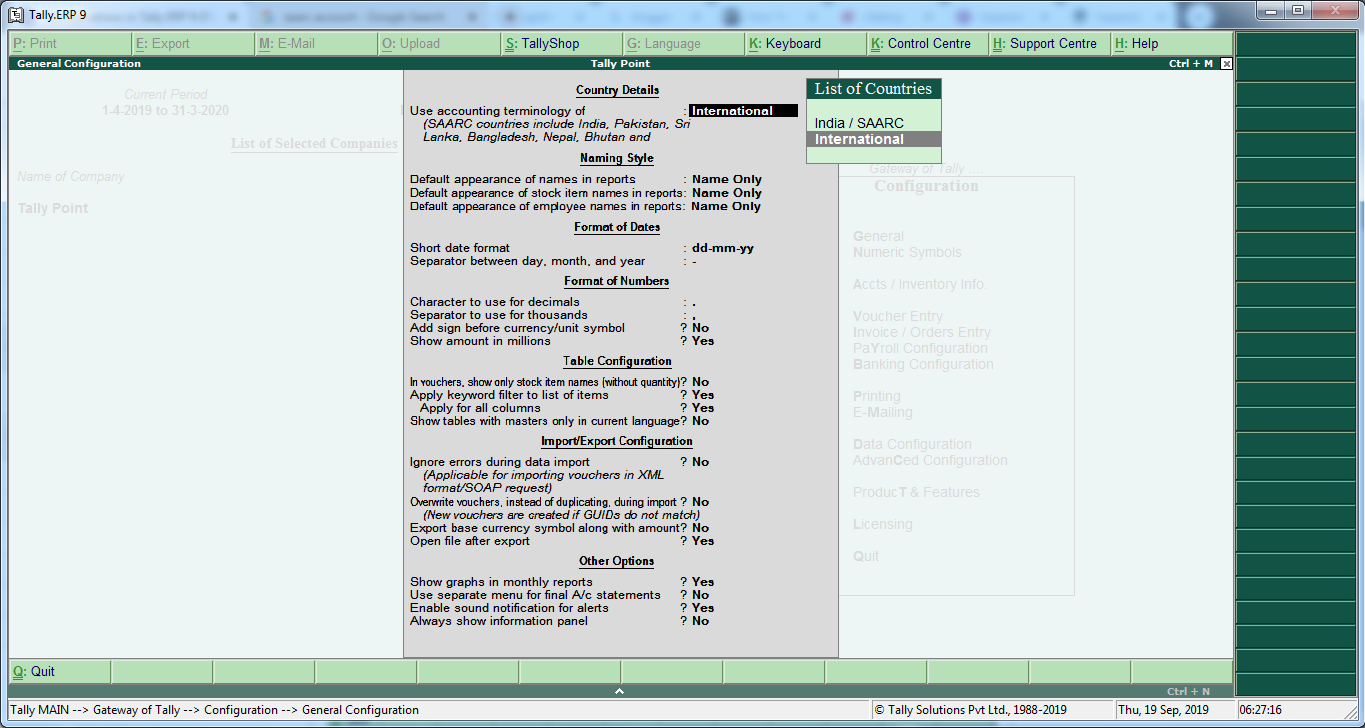The image size is (1365, 728).
Task: Open E: Export in the top bar
Action: click(193, 44)
